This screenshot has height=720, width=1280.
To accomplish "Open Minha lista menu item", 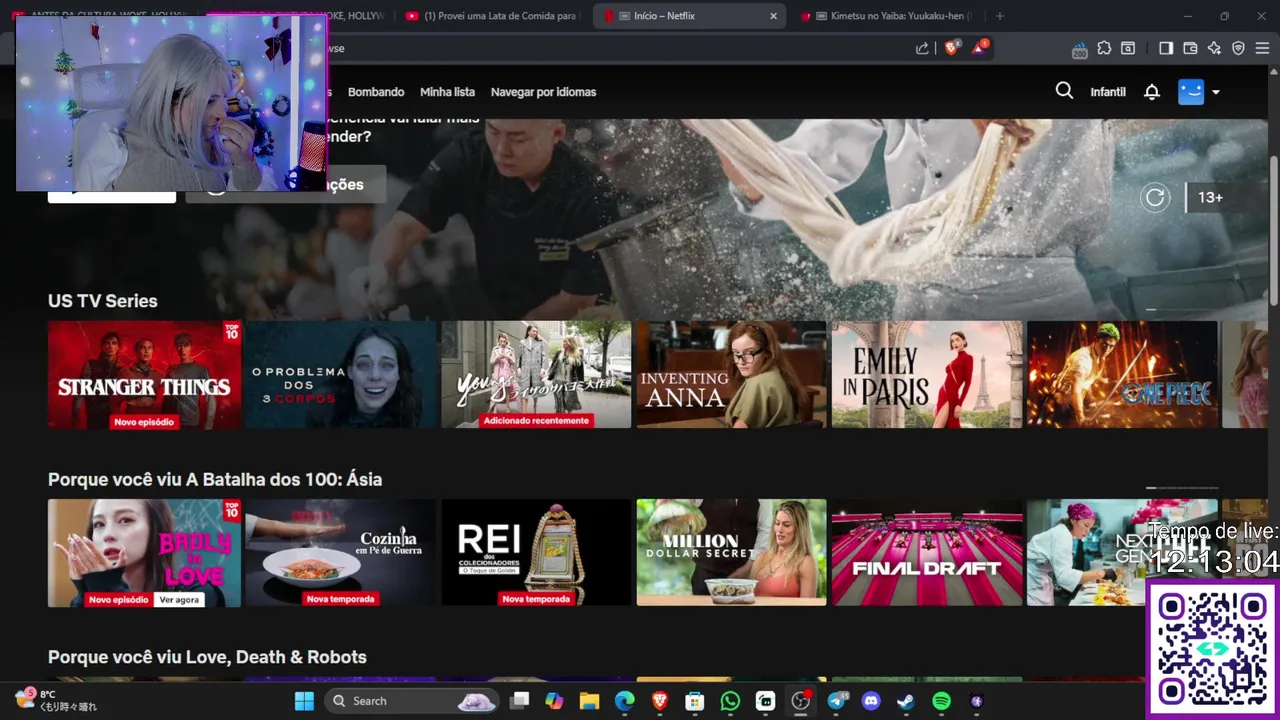I will (447, 92).
